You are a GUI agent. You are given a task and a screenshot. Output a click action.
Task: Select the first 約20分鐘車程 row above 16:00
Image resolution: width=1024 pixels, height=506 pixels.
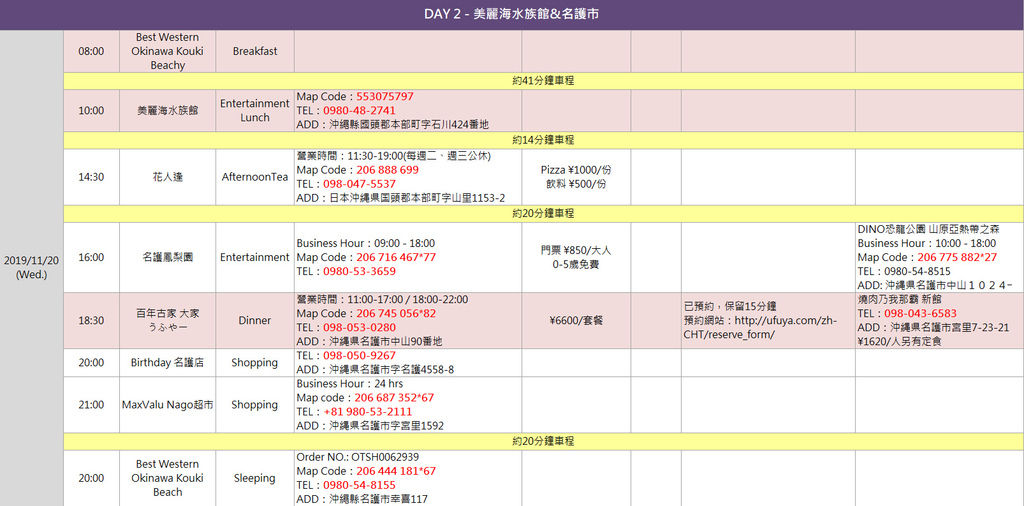pos(543,214)
